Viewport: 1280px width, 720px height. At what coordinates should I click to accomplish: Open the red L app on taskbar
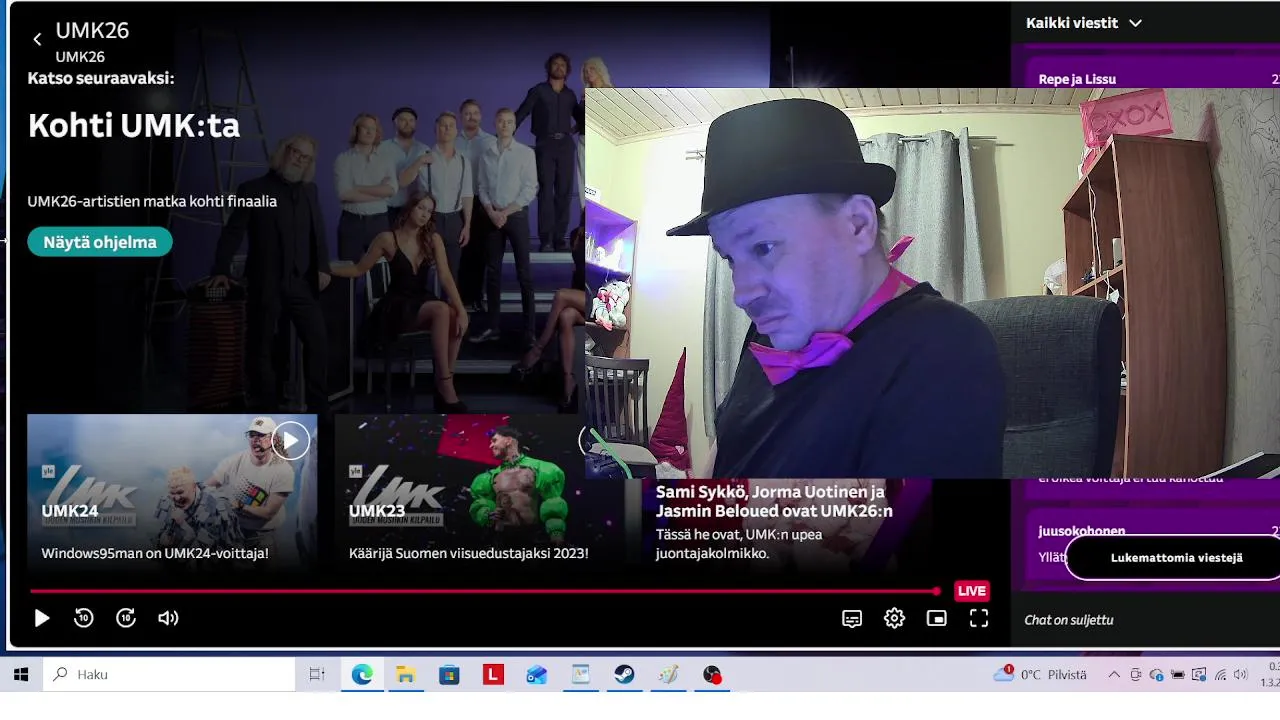493,675
